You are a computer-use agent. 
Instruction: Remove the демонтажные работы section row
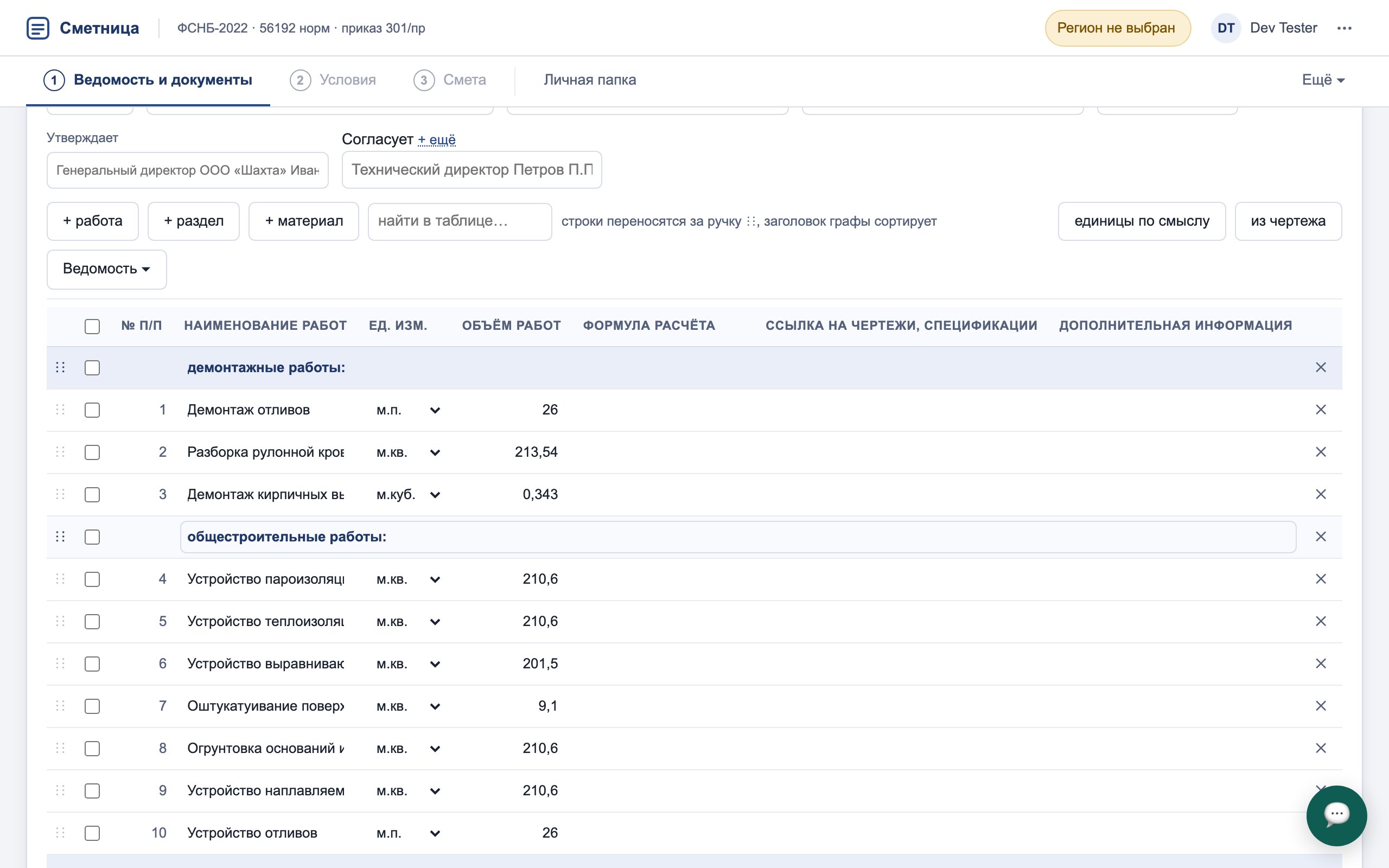tap(1321, 367)
